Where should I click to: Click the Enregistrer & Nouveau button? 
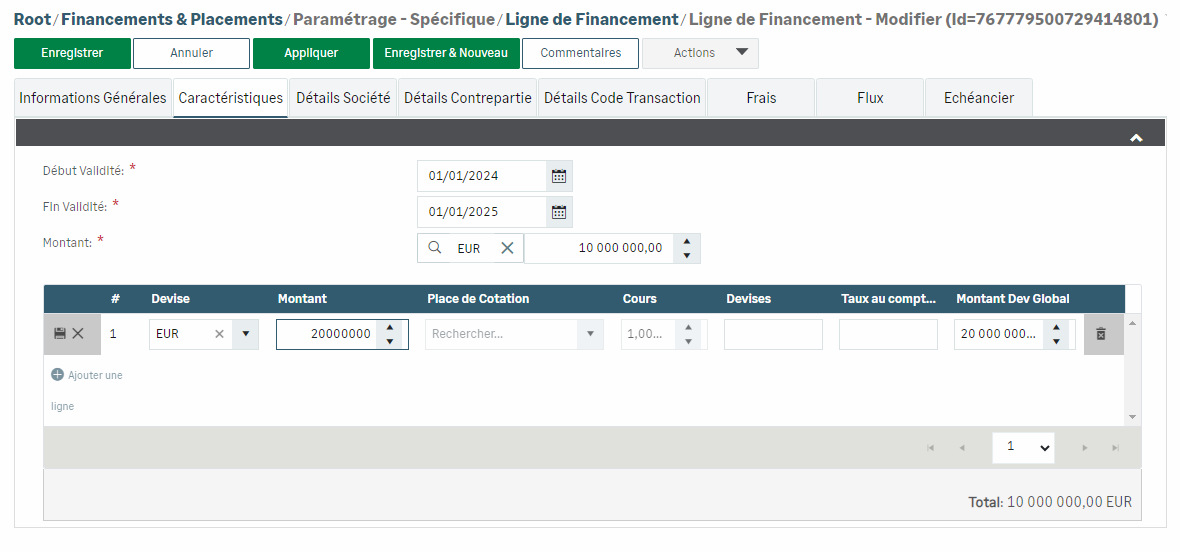[446, 53]
